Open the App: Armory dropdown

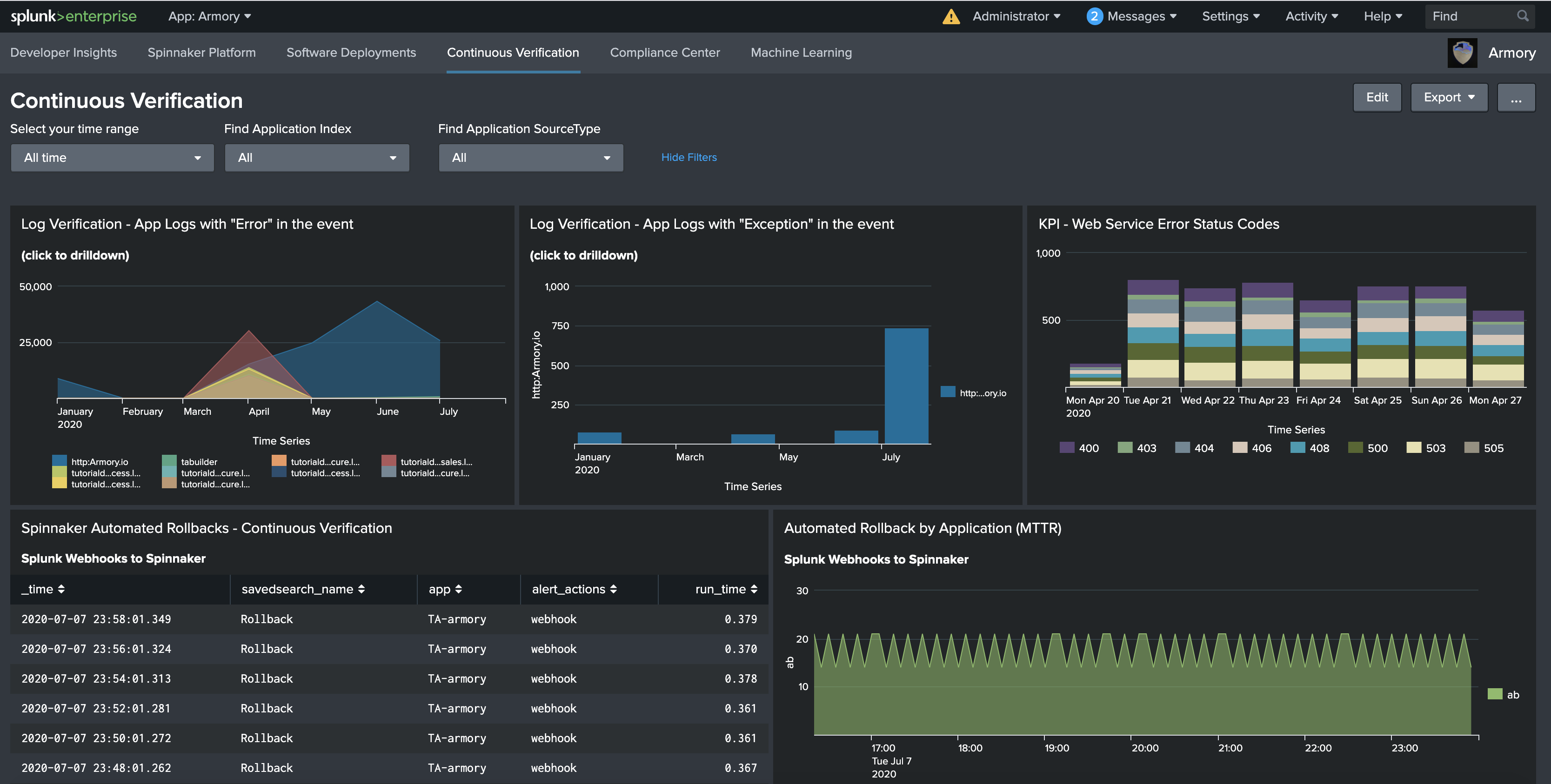(209, 16)
